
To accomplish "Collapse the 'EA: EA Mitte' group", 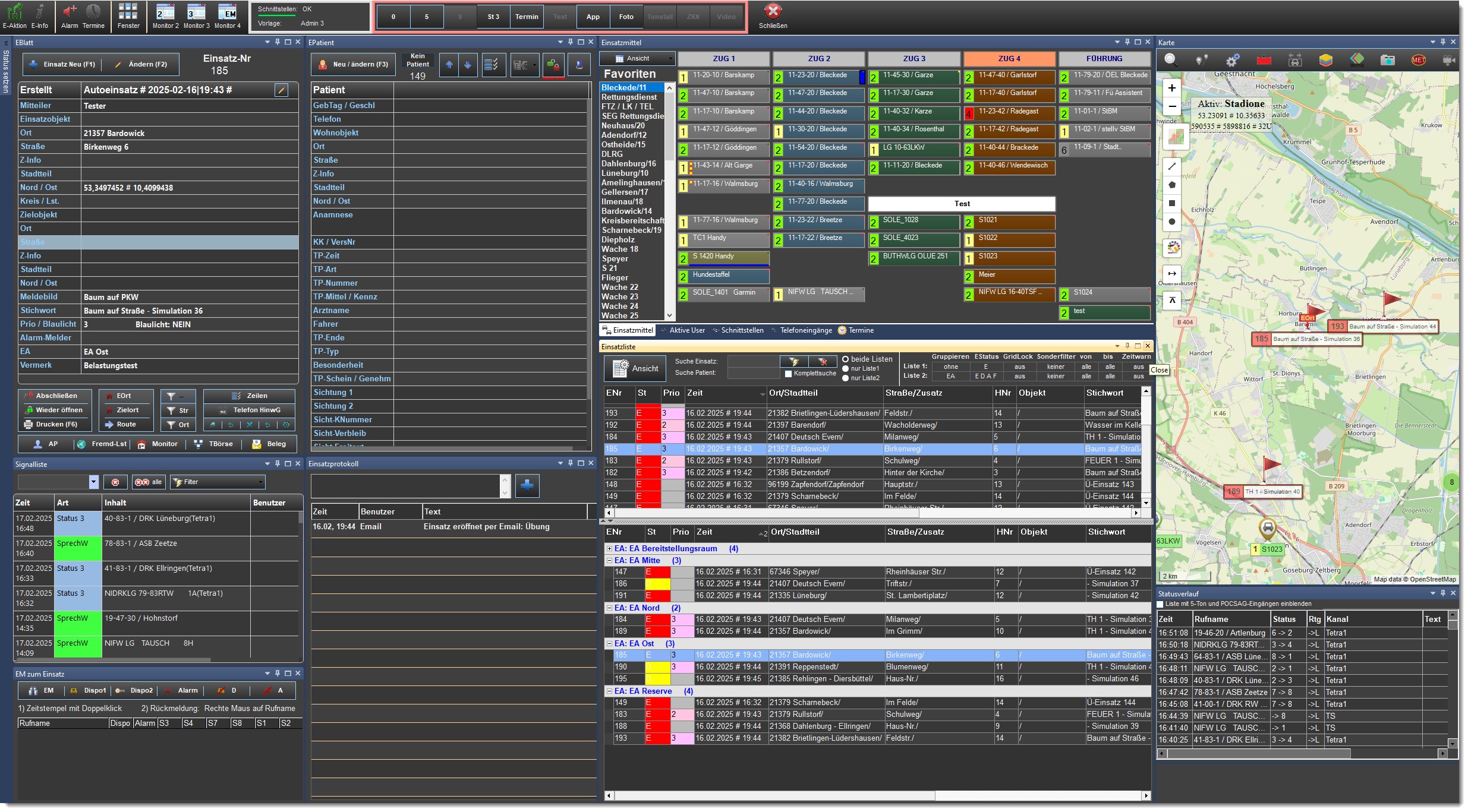I will pos(609,560).
